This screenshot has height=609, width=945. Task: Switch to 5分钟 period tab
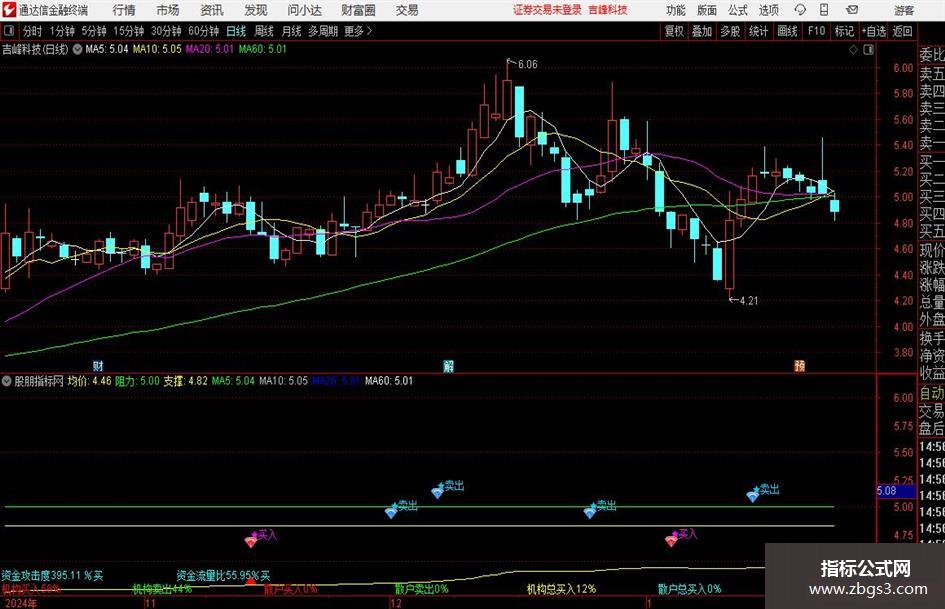(x=94, y=31)
